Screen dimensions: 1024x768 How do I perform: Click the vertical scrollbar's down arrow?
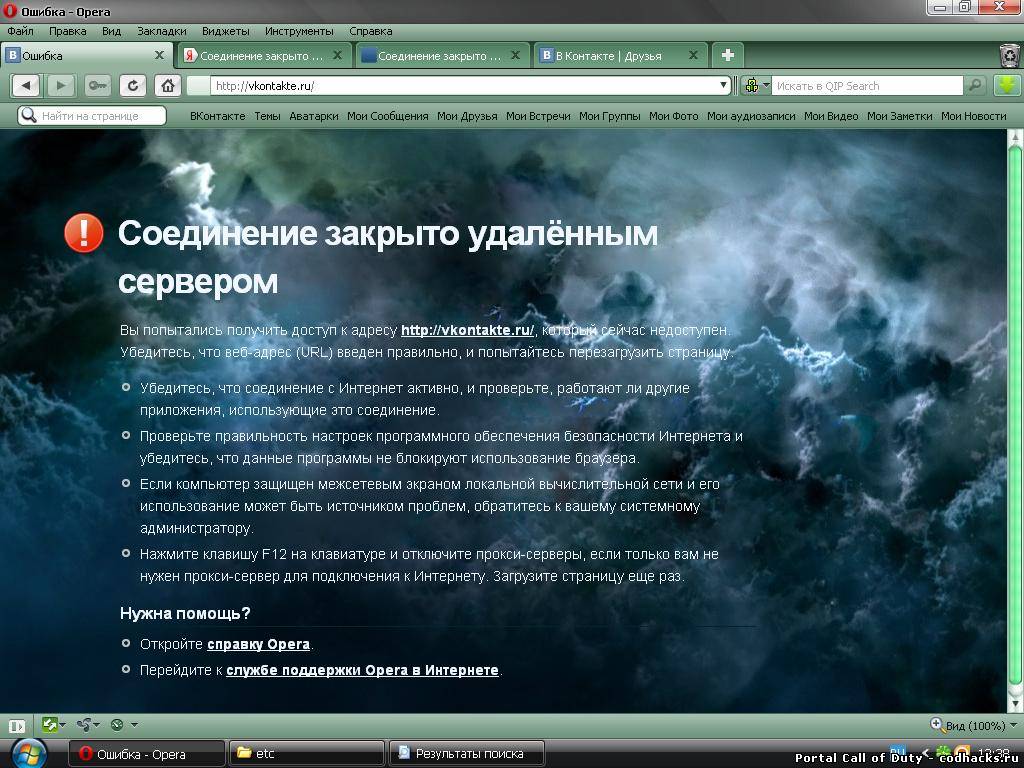[1015, 704]
